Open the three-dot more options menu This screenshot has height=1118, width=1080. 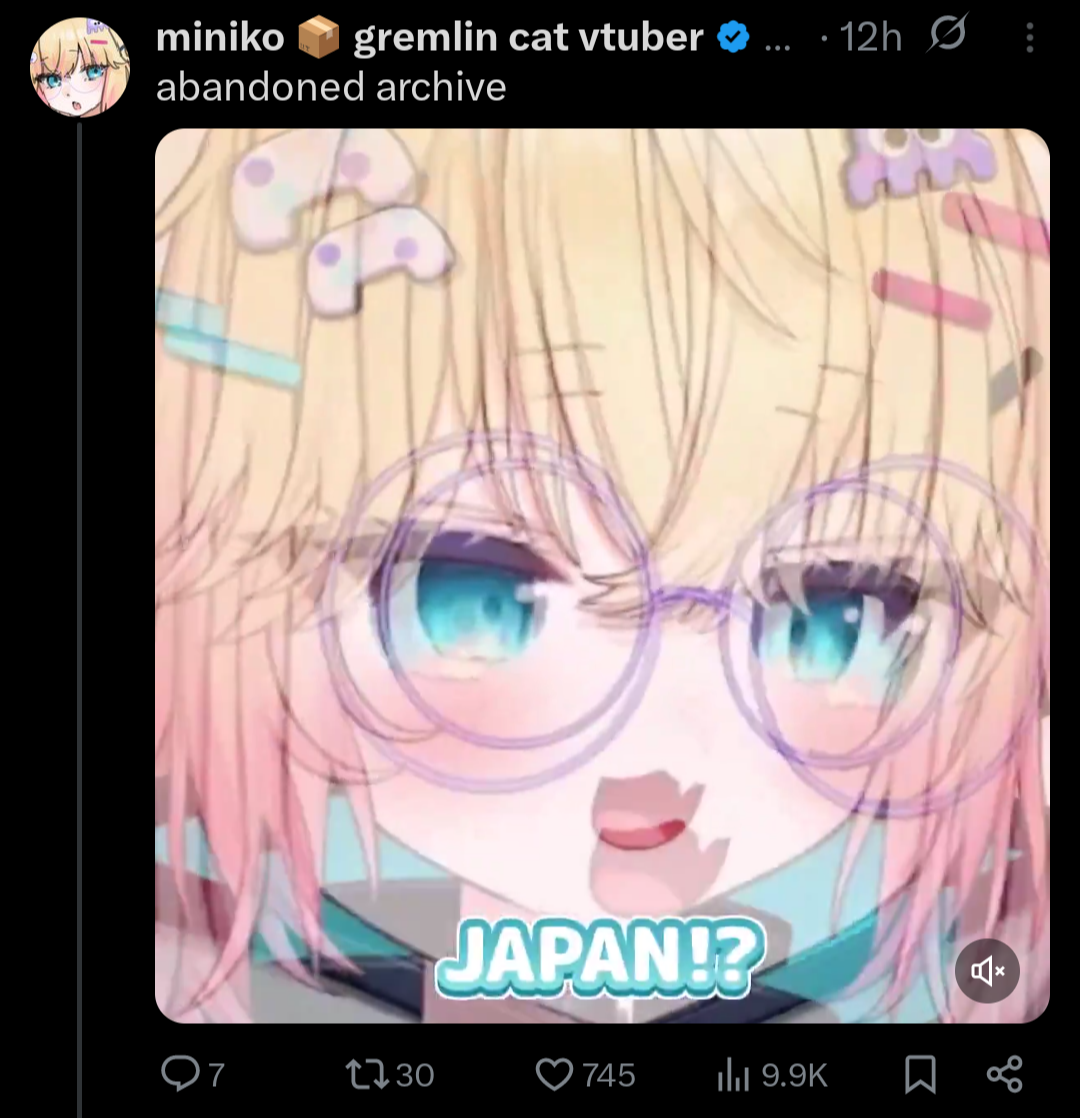[1029, 37]
